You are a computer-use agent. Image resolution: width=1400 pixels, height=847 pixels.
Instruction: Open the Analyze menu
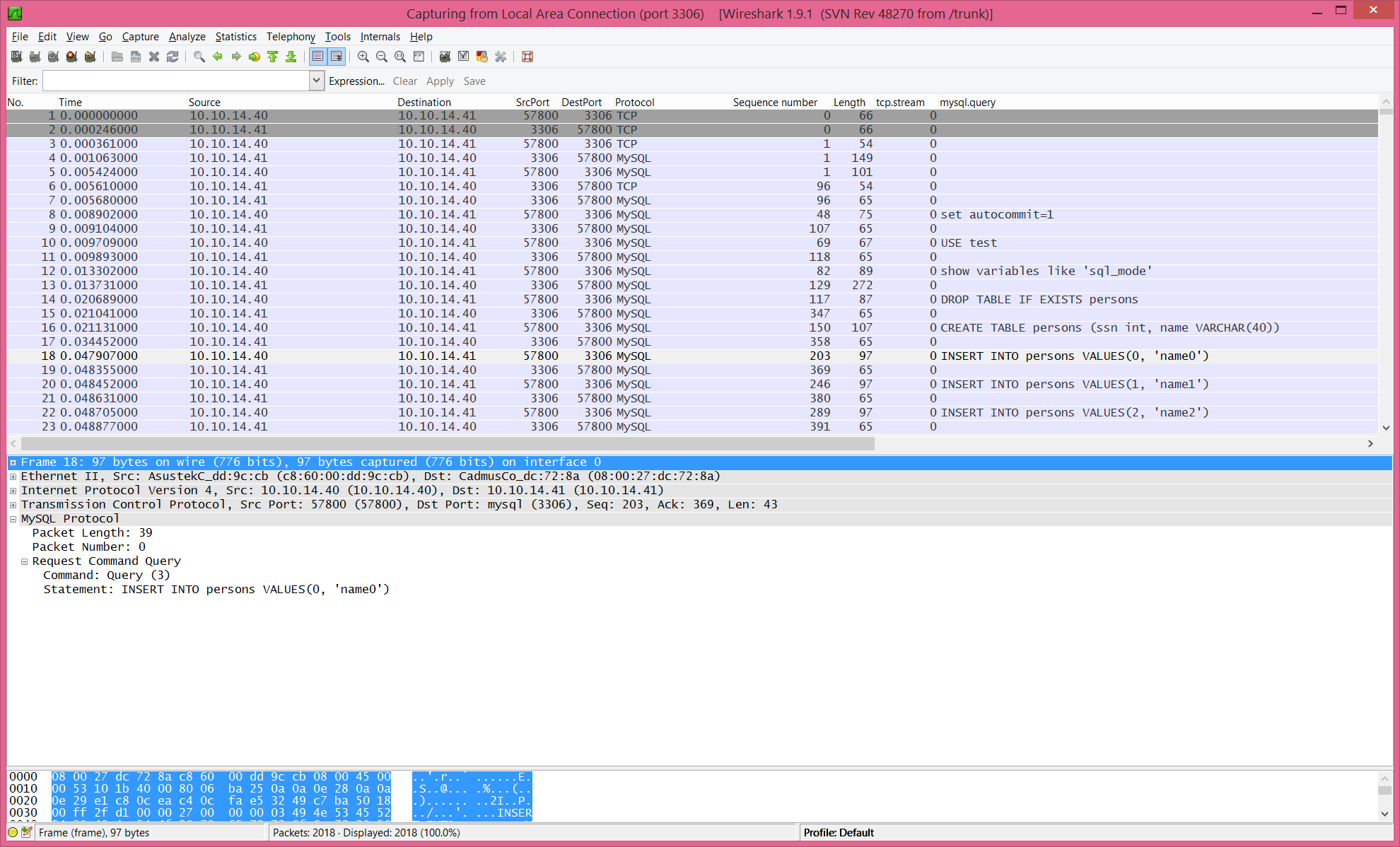click(x=187, y=37)
